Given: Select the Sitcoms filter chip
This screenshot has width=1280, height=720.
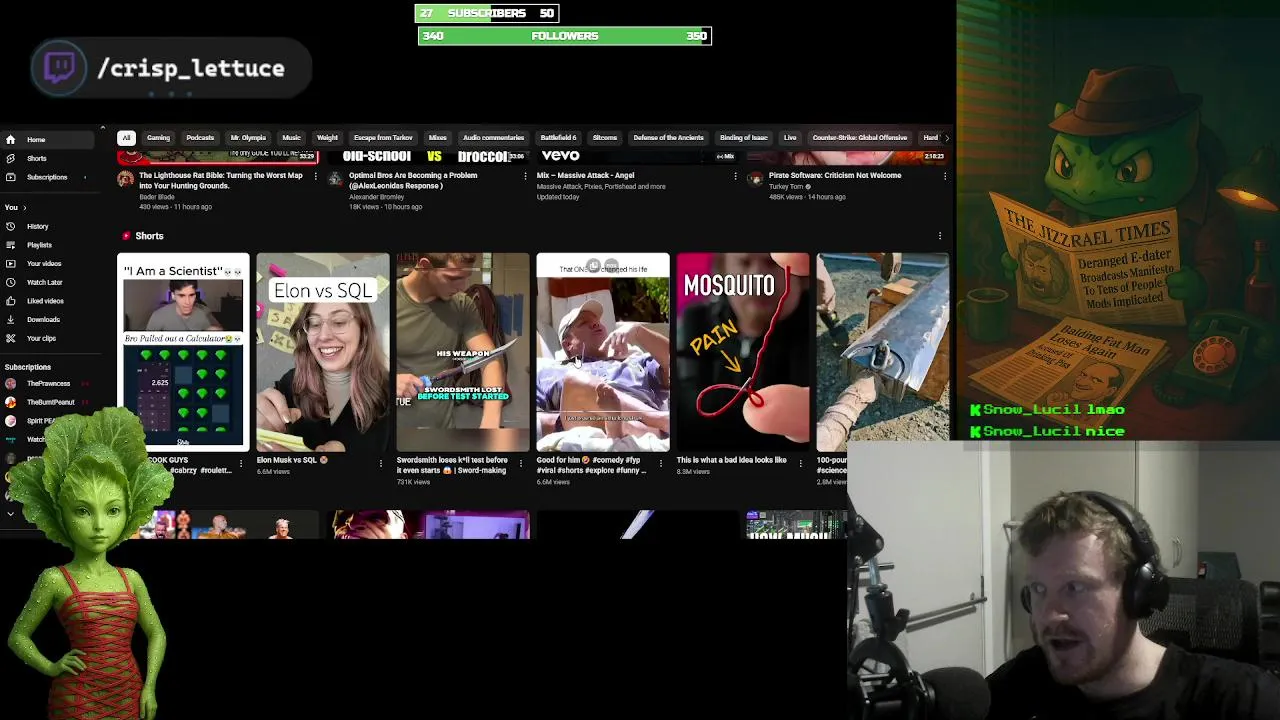Looking at the screenshot, I should point(605,138).
